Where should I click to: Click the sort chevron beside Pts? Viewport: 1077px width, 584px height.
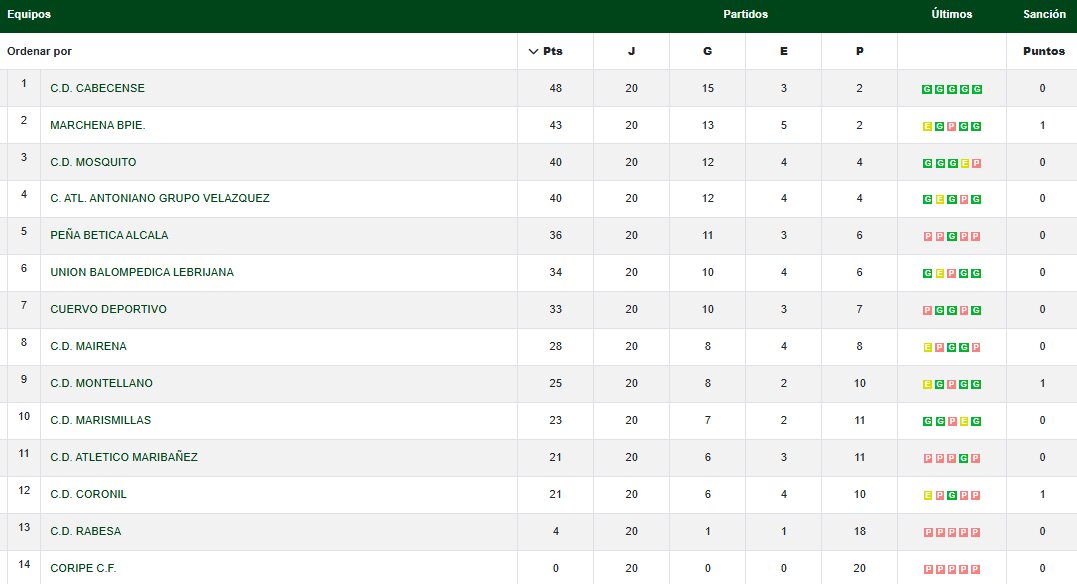point(532,51)
